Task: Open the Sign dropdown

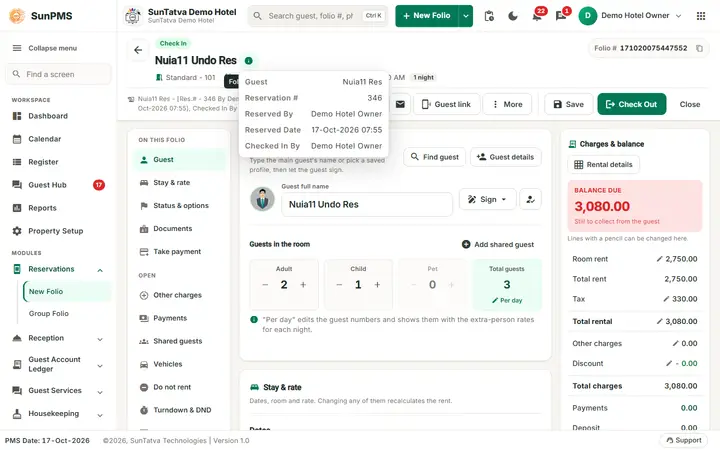Action: [x=488, y=199]
